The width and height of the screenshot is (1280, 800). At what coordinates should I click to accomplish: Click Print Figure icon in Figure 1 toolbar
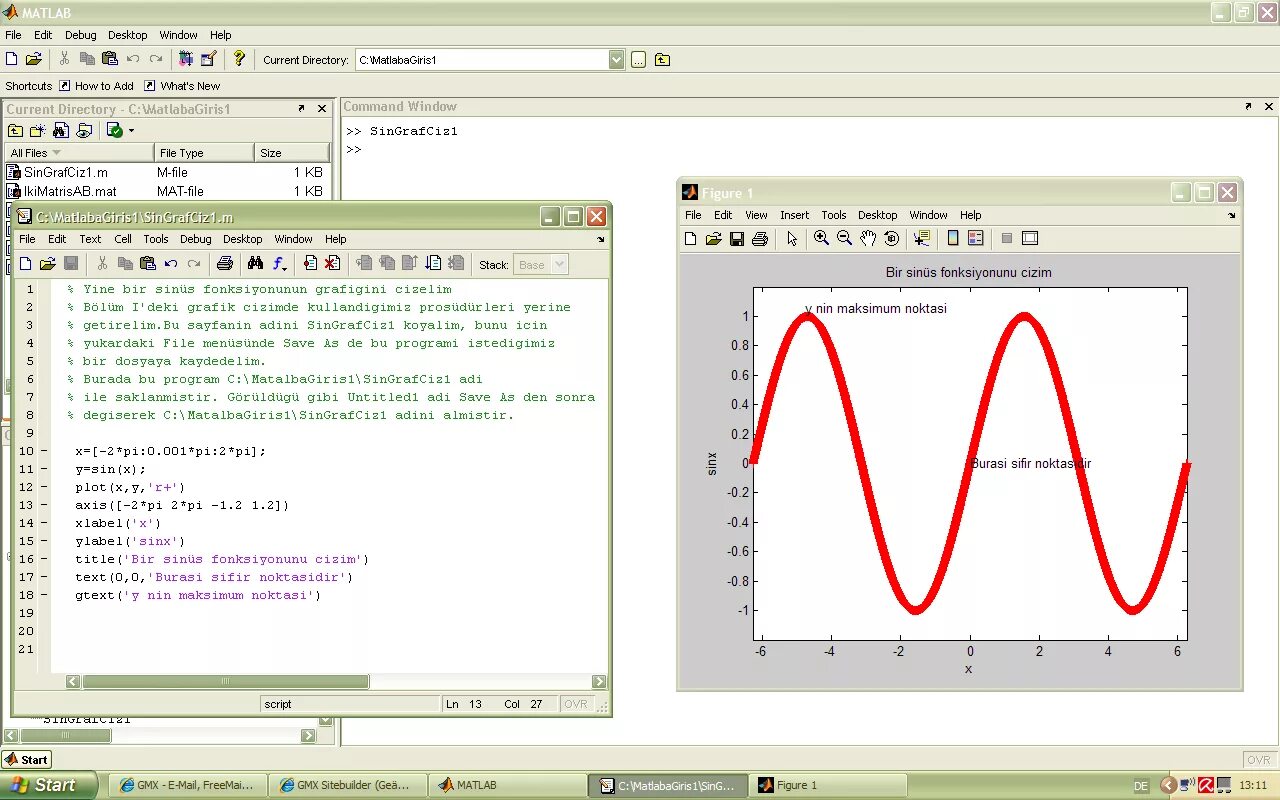click(760, 238)
